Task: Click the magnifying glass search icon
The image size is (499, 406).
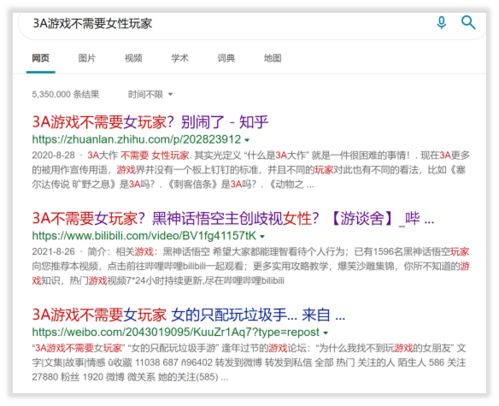Action: click(468, 23)
